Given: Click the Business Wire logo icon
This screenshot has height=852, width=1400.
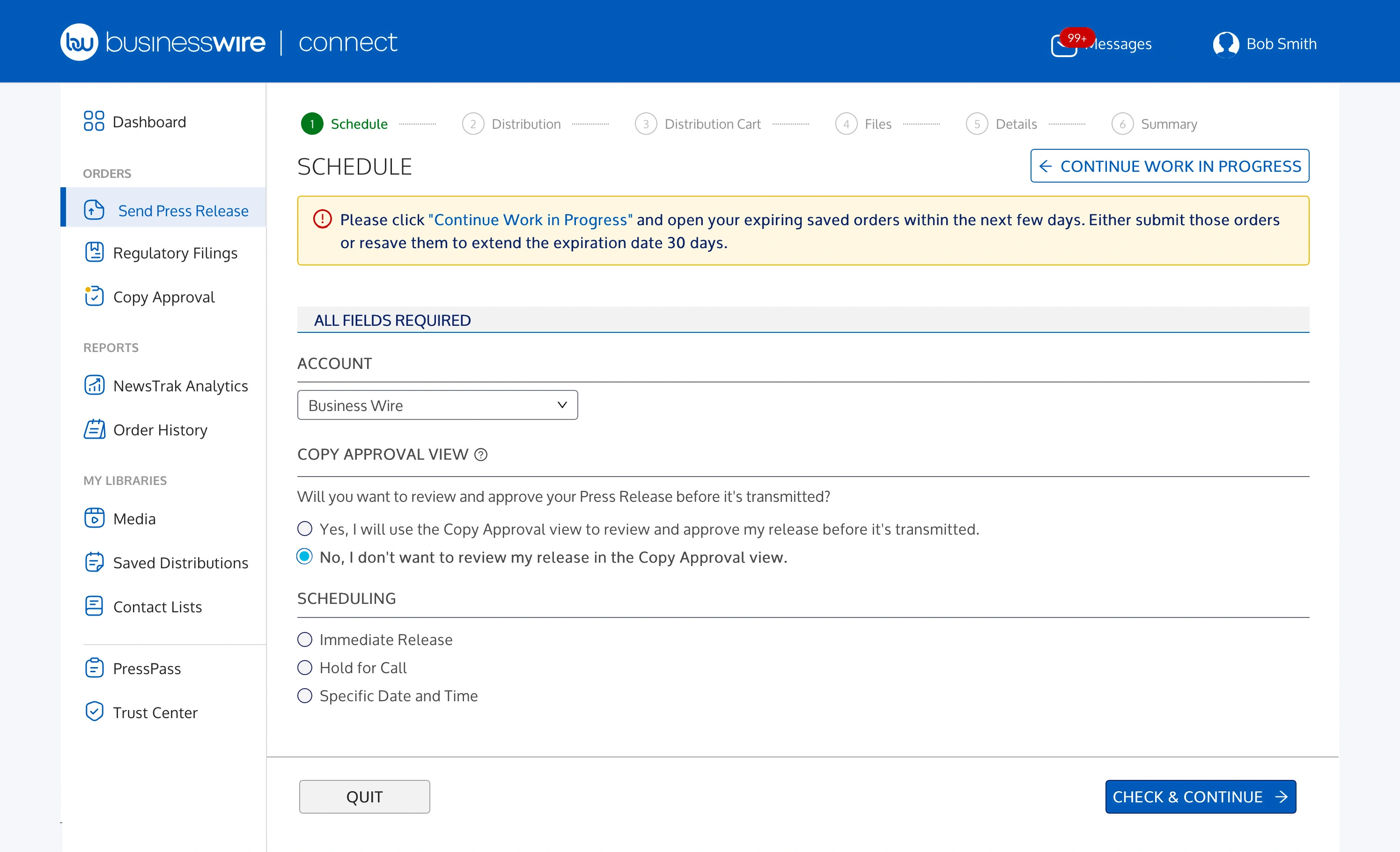Looking at the screenshot, I should coord(79,42).
